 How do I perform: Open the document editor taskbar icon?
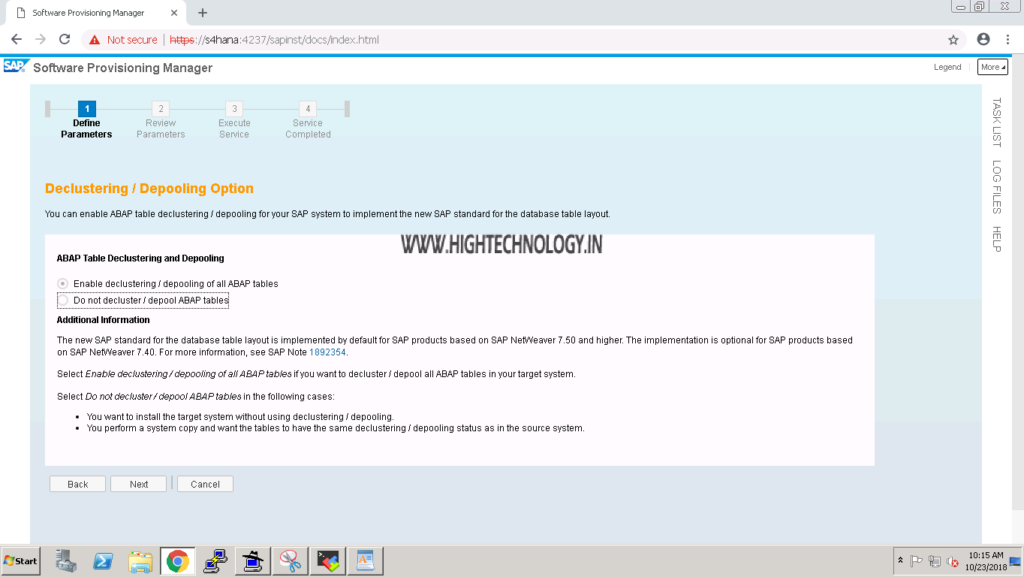point(365,561)
